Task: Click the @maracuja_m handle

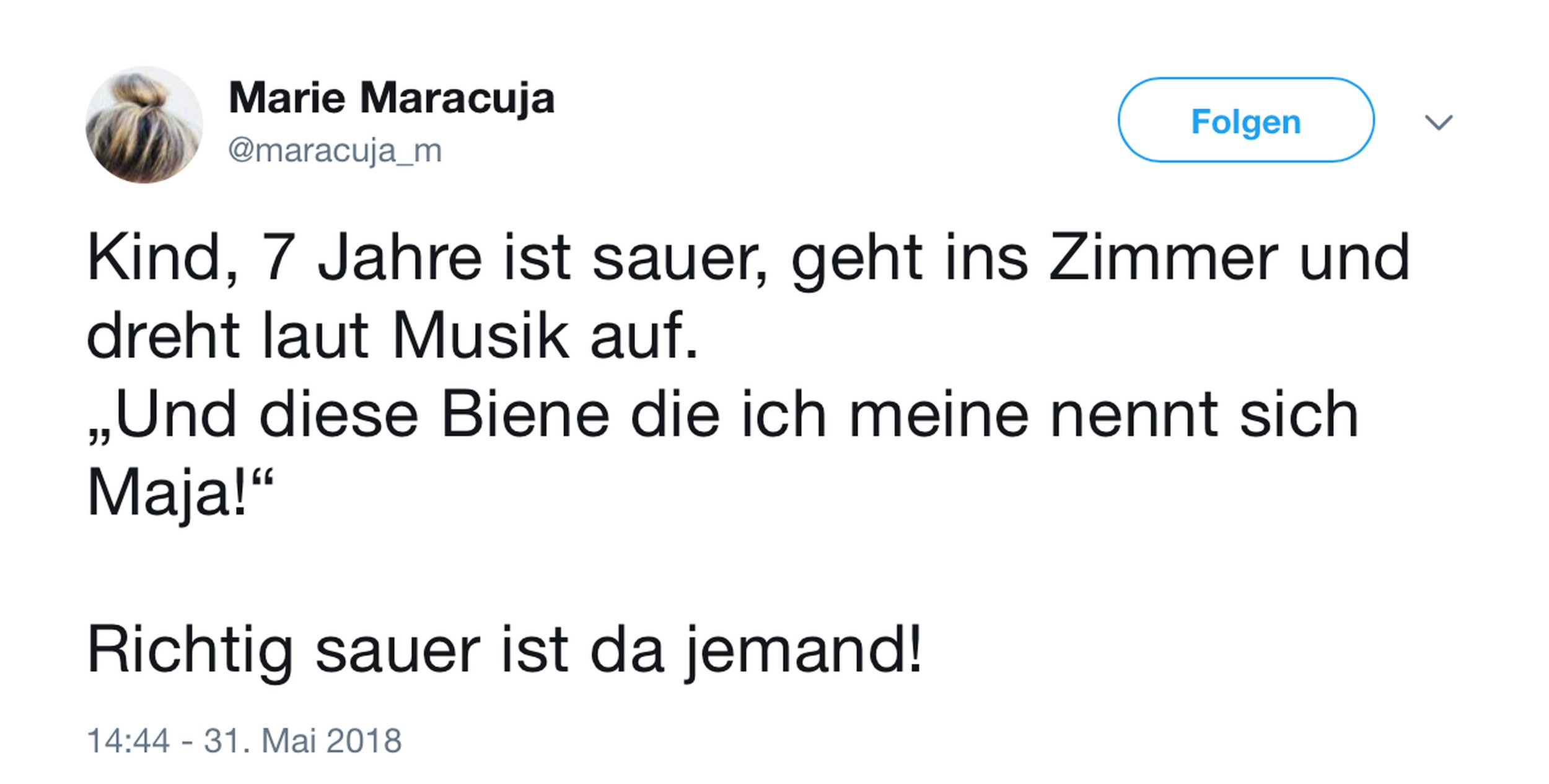Action: pos(335,150)
